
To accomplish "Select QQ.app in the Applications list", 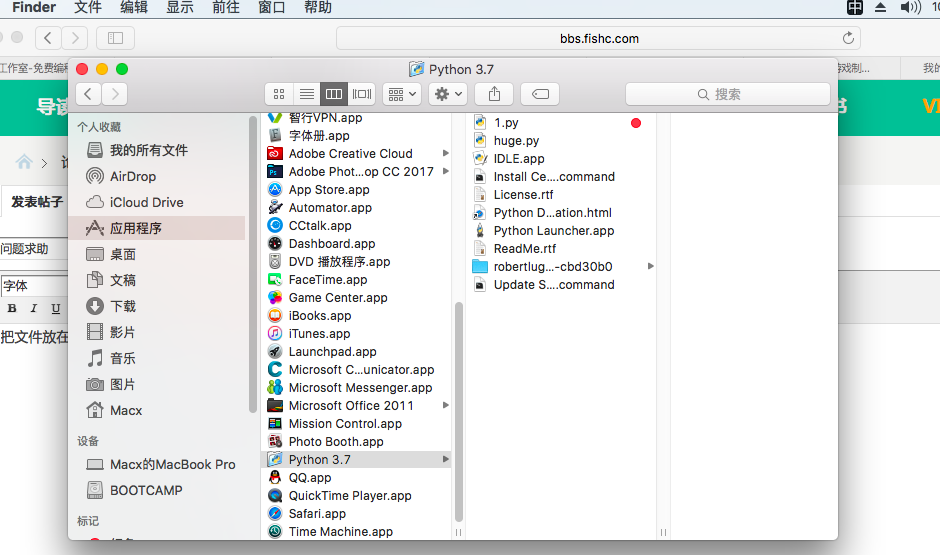I will [309, 478].
